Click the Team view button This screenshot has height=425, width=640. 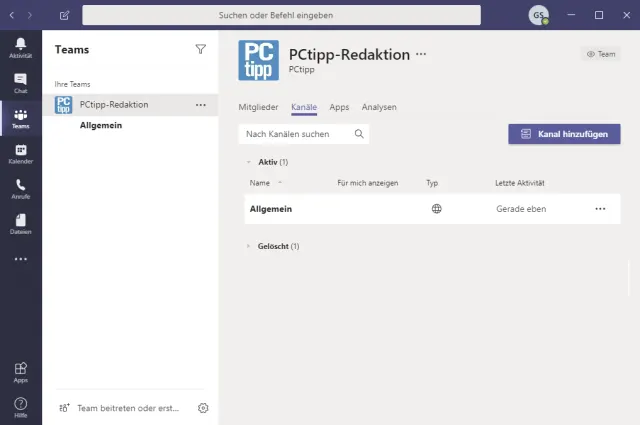click(601, 54)
